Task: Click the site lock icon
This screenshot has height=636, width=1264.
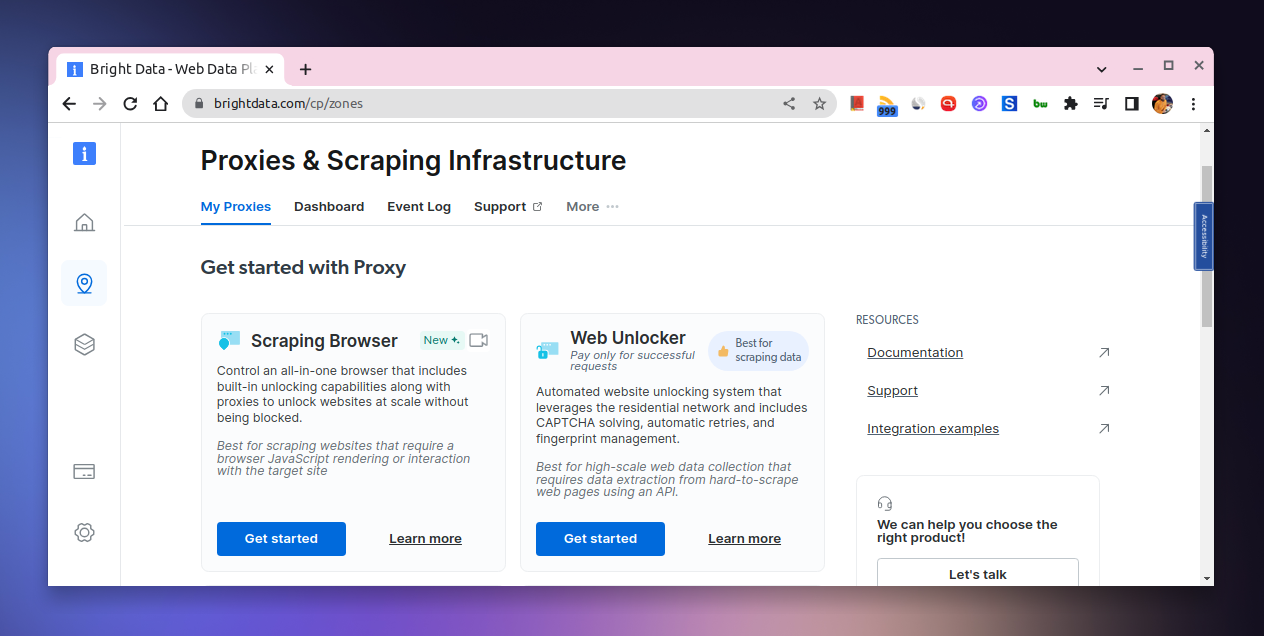Action: coord(199,103)
